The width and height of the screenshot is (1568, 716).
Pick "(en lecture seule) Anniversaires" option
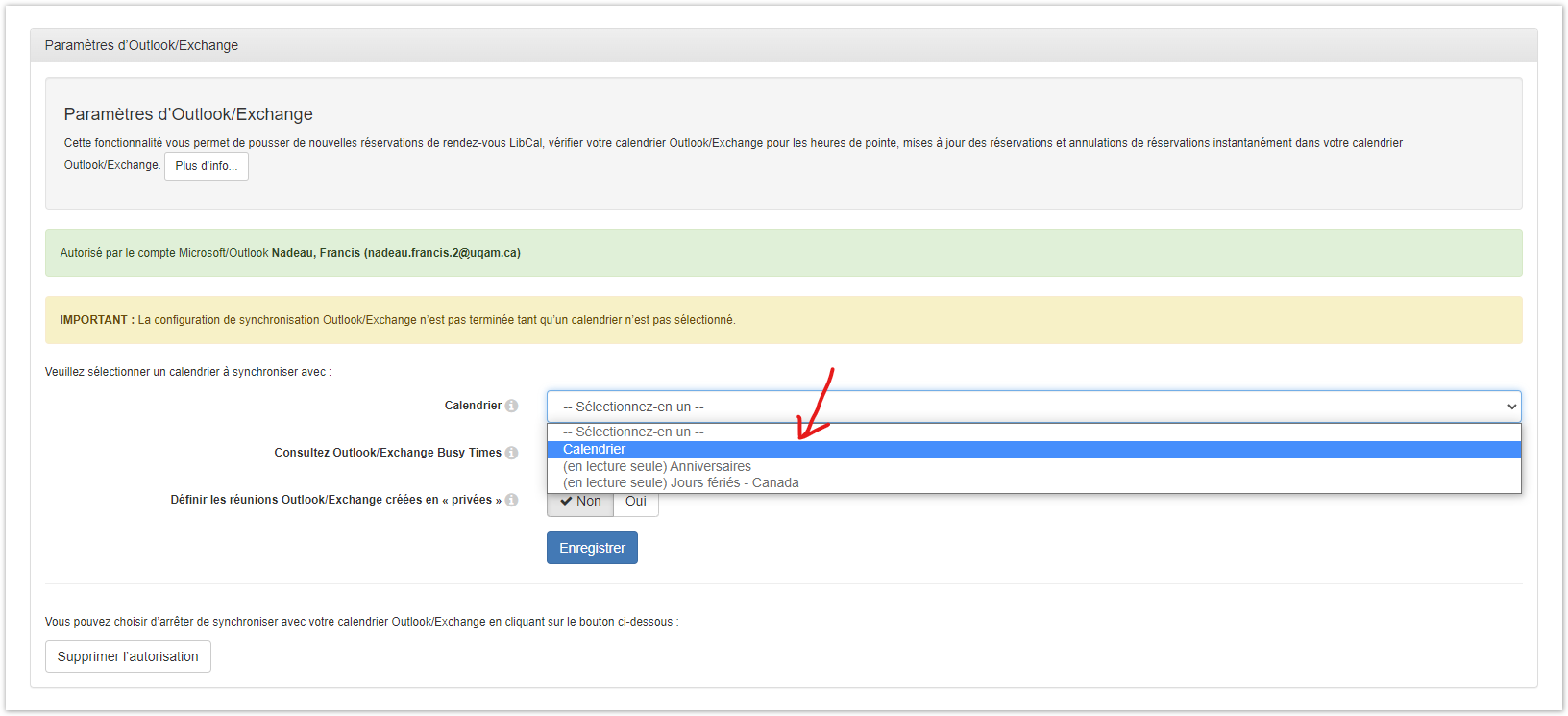tap(1034, 466)
